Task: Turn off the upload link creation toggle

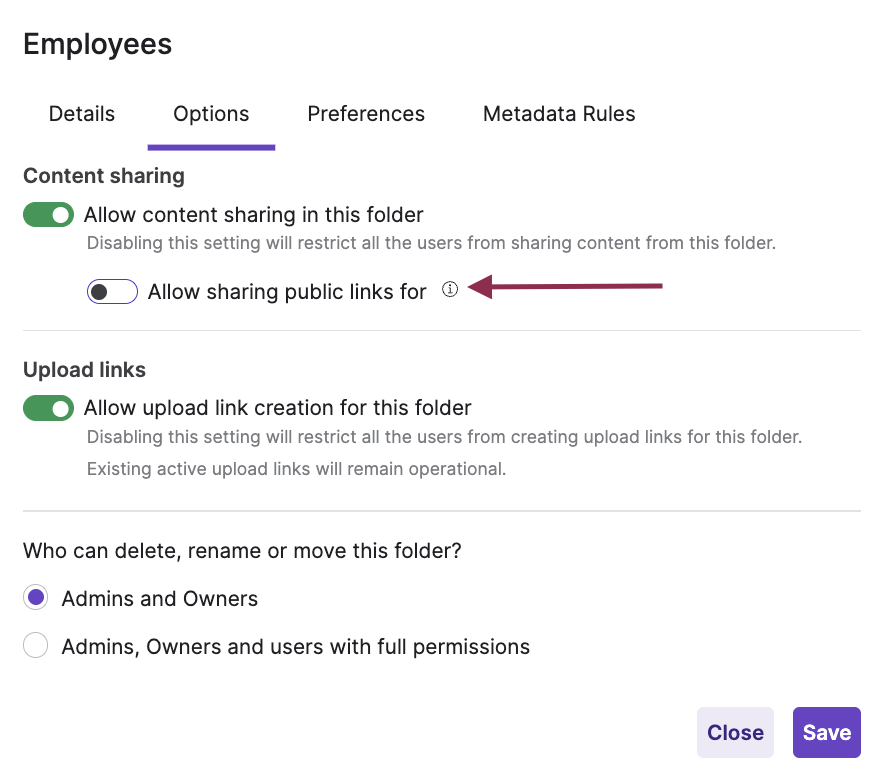Action: click(x=49, y=408)
